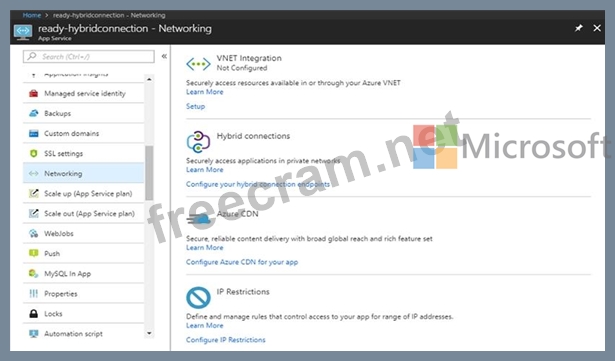
Task: Click the MySQL In App icon
Action: tap(34, 273)
